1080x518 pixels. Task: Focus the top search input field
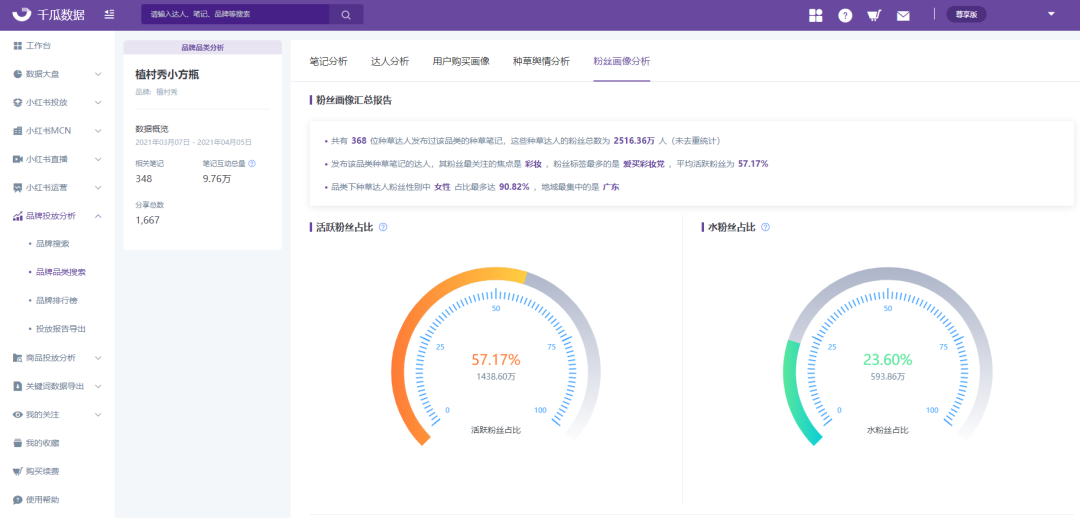[x=236, y=14]
